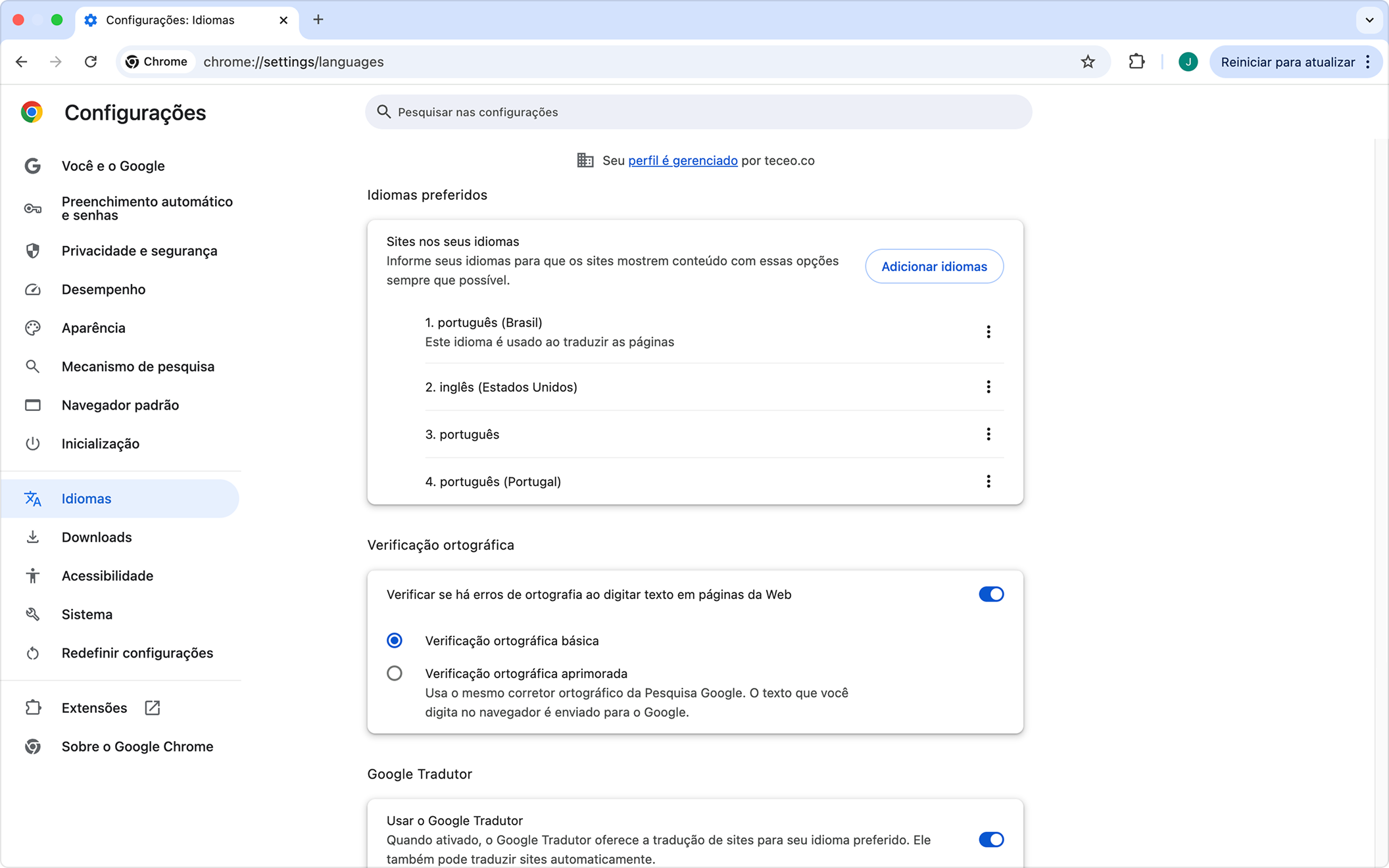
Task: Turn off Usar o Google Tradutor toggle
Action: pyautogui.click(x=990, y=840)
